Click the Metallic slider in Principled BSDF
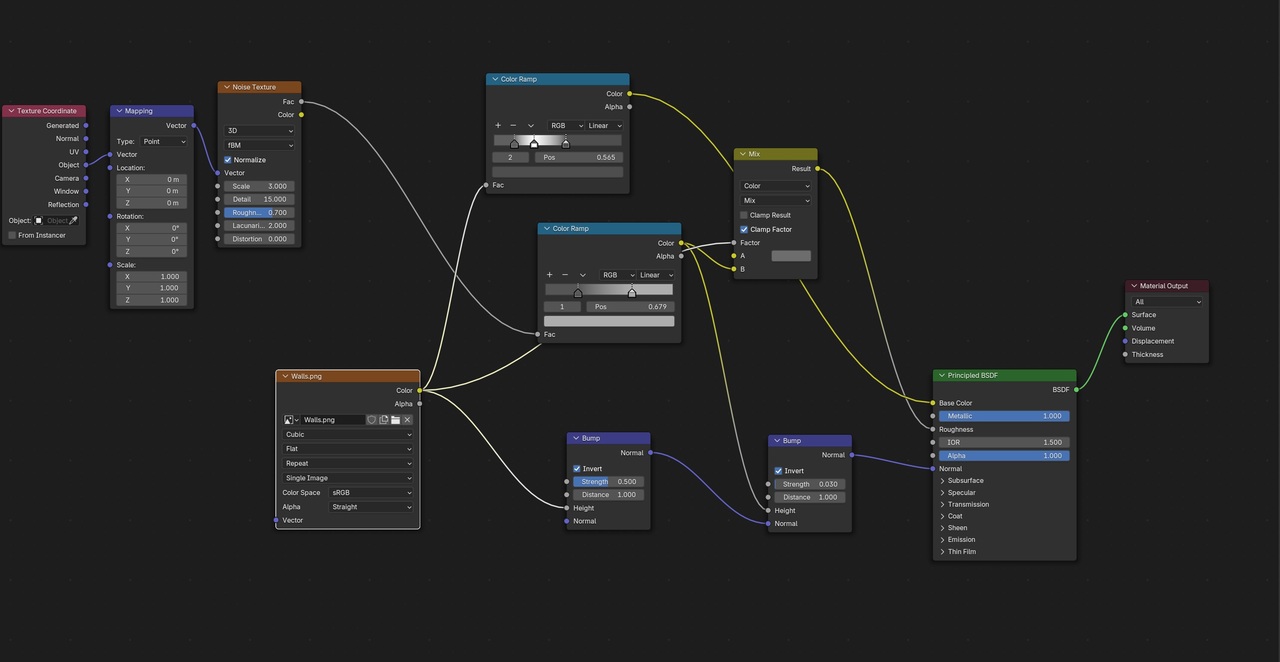 tap(1004, 416)
